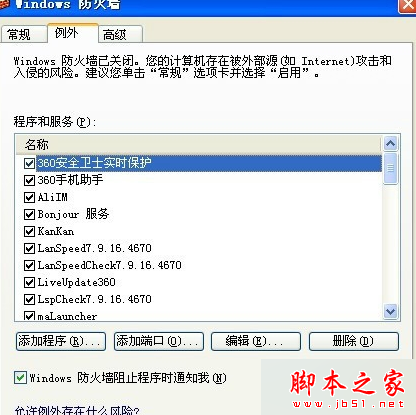This screenshot has width=416, height=415.
Task: Uncheck 360安全卫士实时保护 checkbox
Action: click(x=29, y=163)
